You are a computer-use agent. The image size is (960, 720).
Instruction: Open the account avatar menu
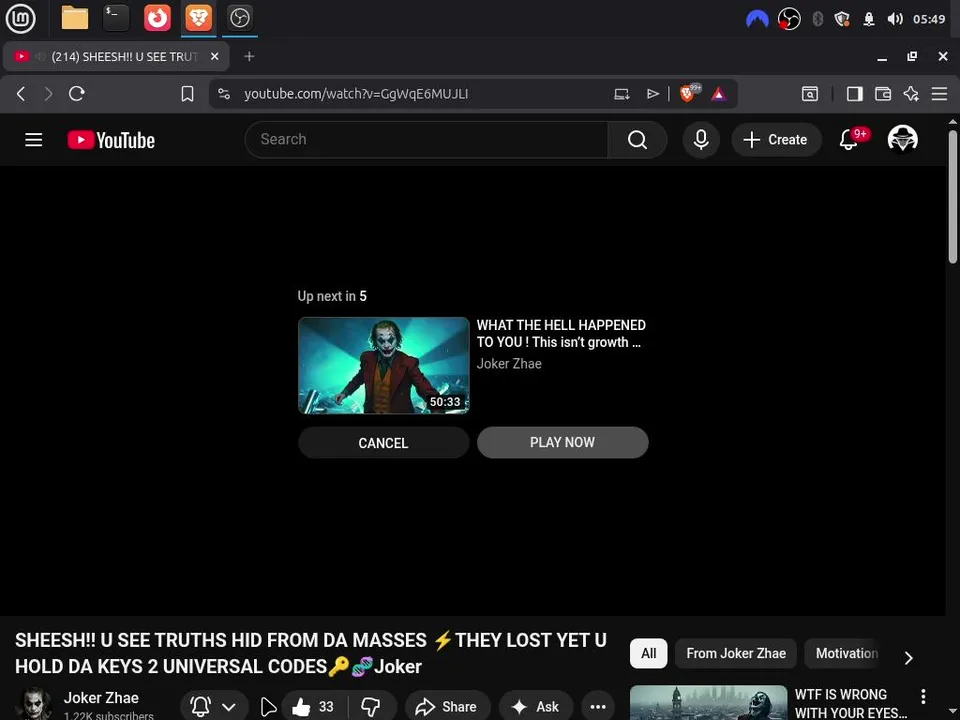pos(902,139)
